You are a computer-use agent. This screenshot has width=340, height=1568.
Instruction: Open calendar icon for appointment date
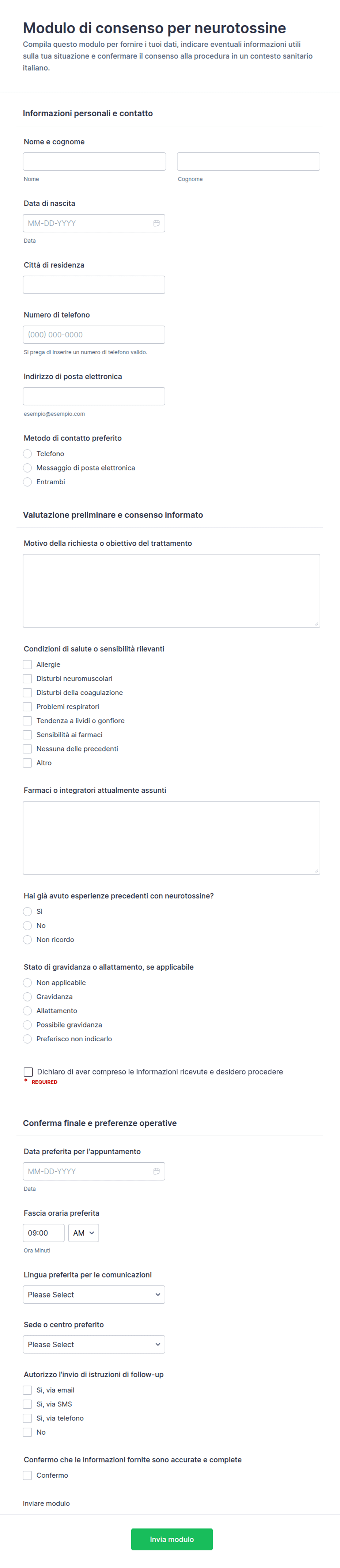156,1171
